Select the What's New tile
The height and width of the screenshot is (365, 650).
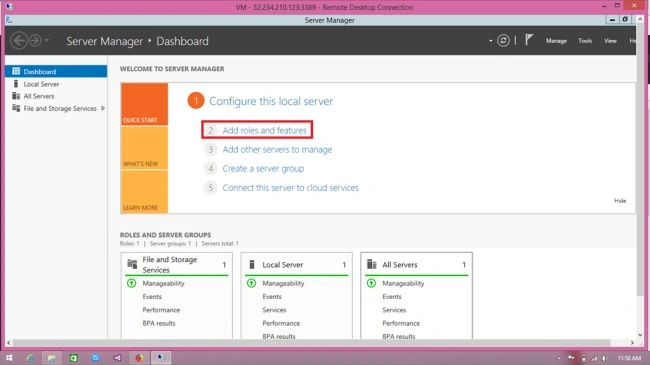coord(144,148)
